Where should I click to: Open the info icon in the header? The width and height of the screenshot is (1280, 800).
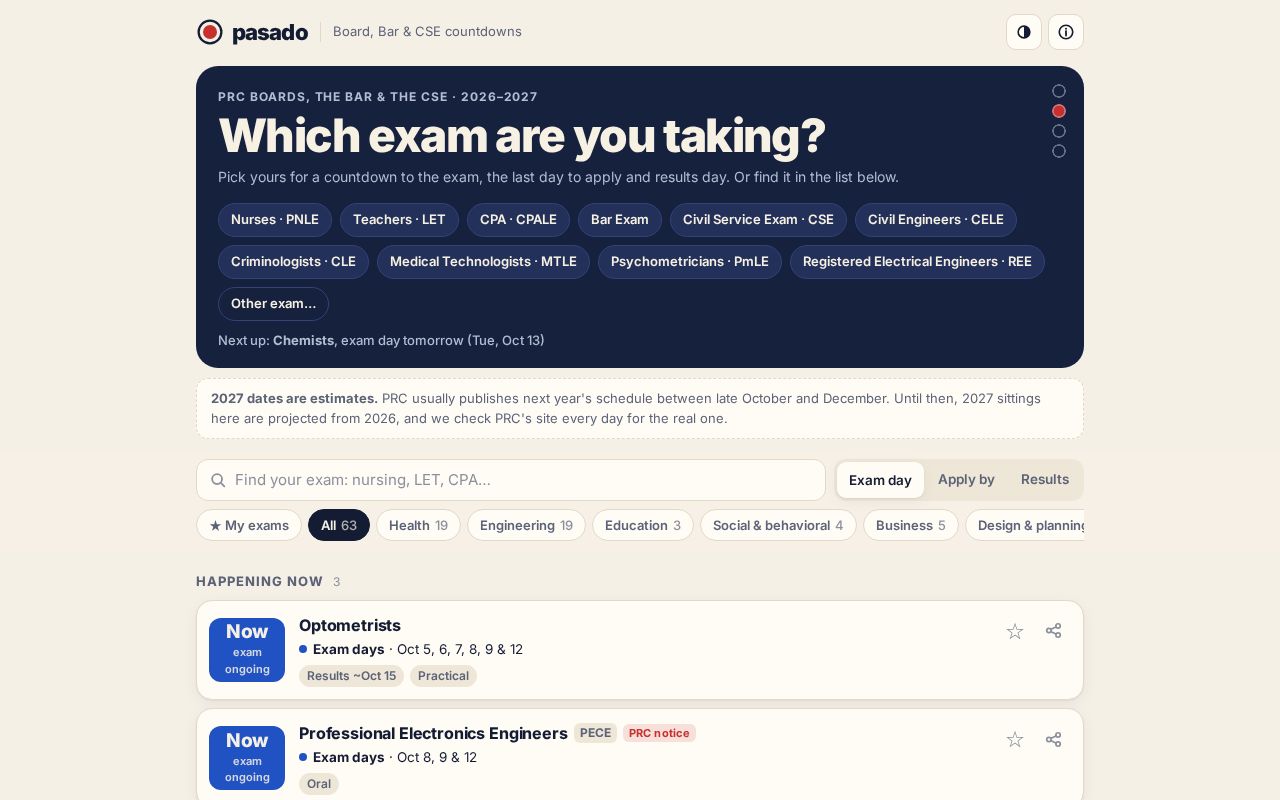(x=1066, y=32)
